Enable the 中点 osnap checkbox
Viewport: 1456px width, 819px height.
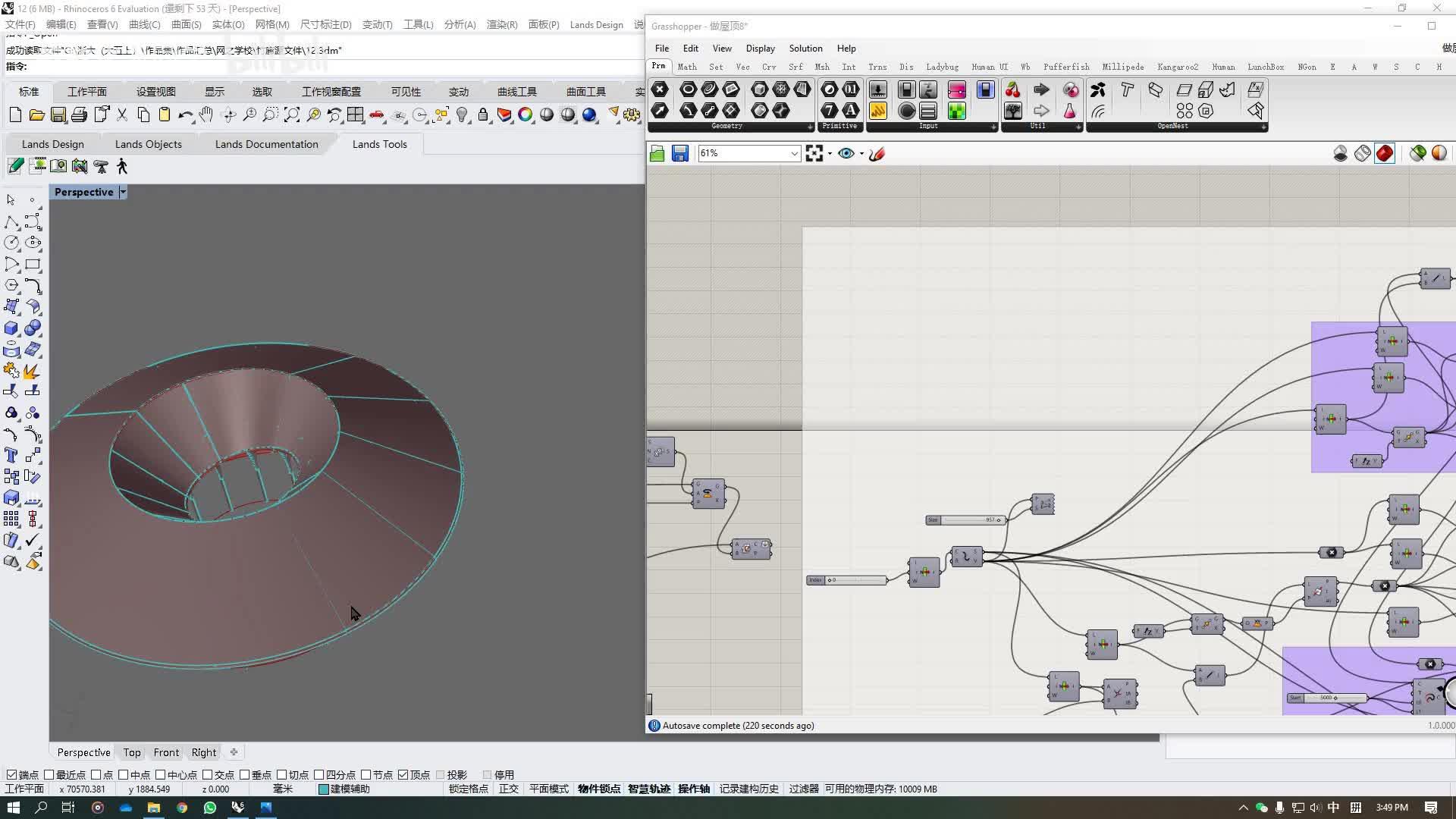123,775
